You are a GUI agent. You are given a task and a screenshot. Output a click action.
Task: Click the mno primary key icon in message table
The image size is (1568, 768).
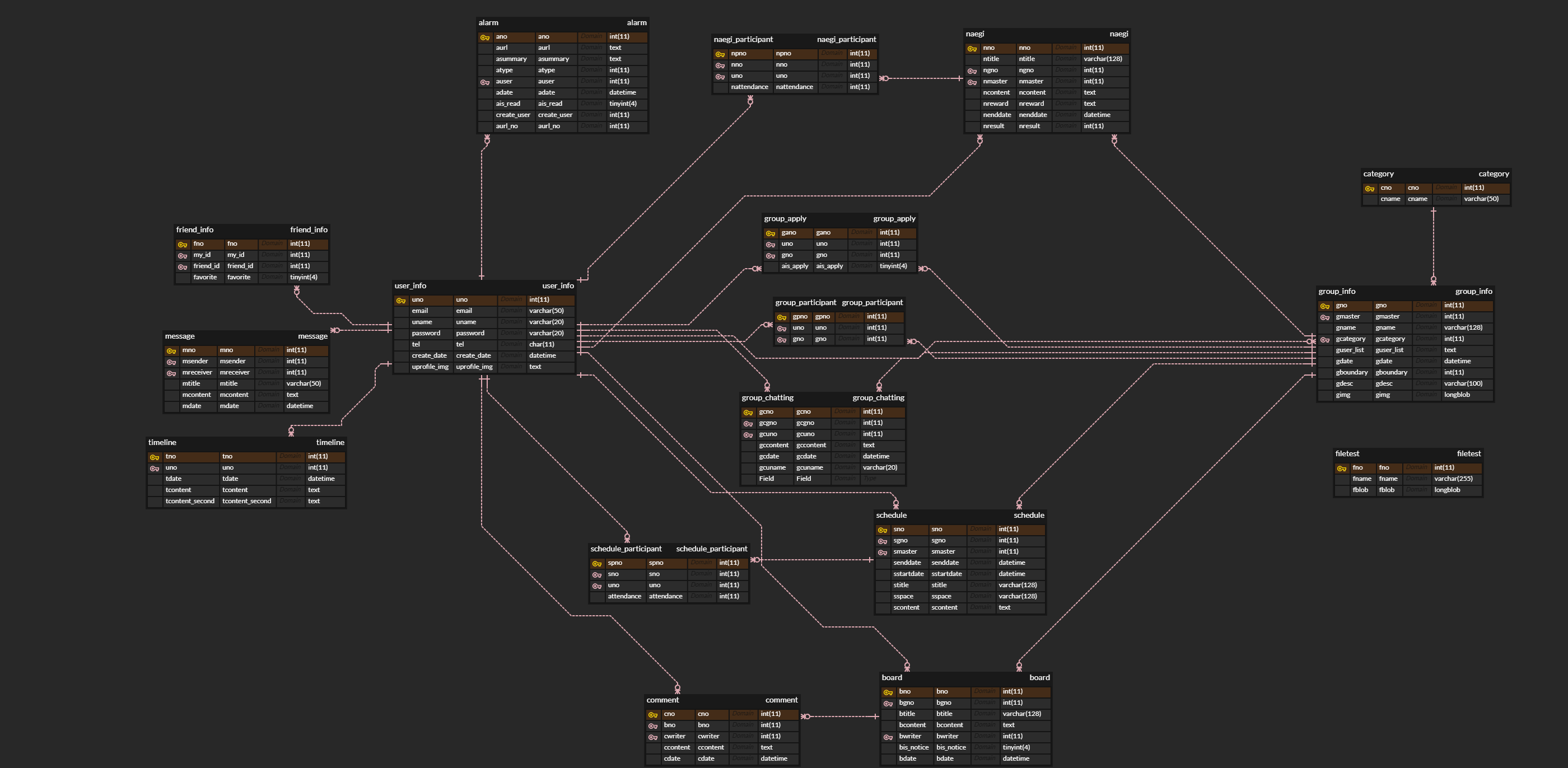tap(172, 351)
